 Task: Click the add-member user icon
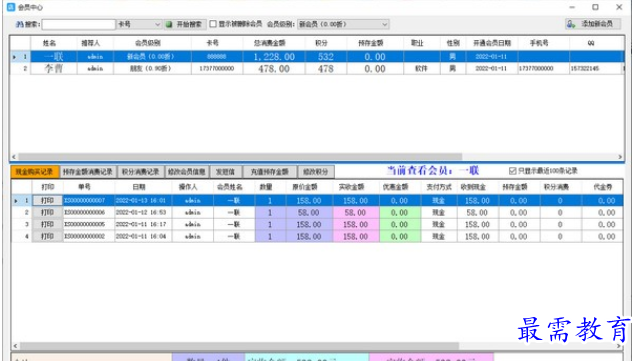571,24
